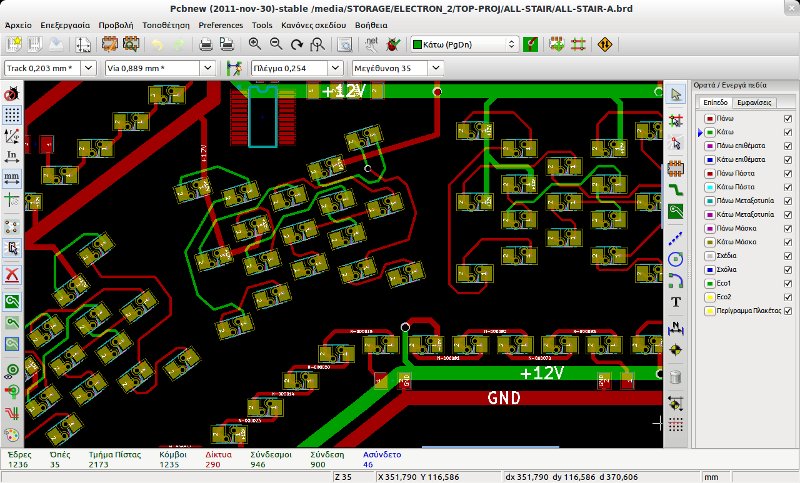This screenshot has height=483, width=800.
Task: Run the design rules check bug icon
Action: coord(394,44)
